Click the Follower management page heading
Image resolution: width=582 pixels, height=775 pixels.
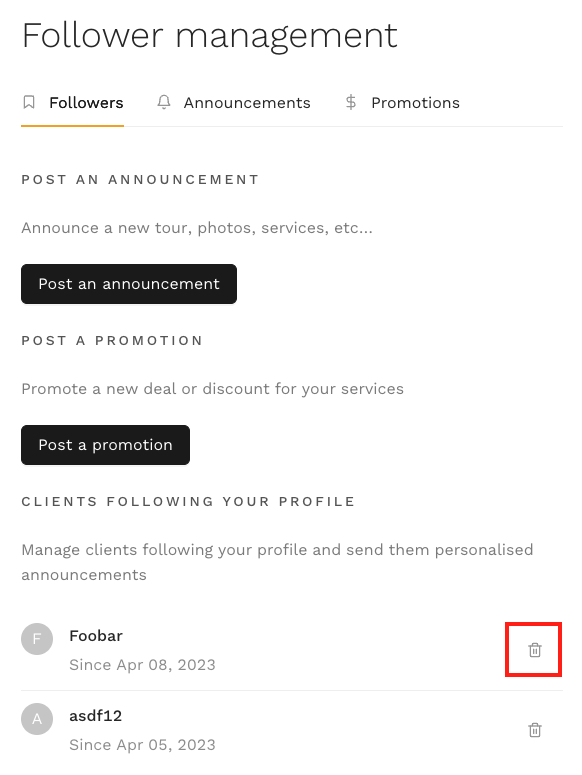tap(210, 36)
